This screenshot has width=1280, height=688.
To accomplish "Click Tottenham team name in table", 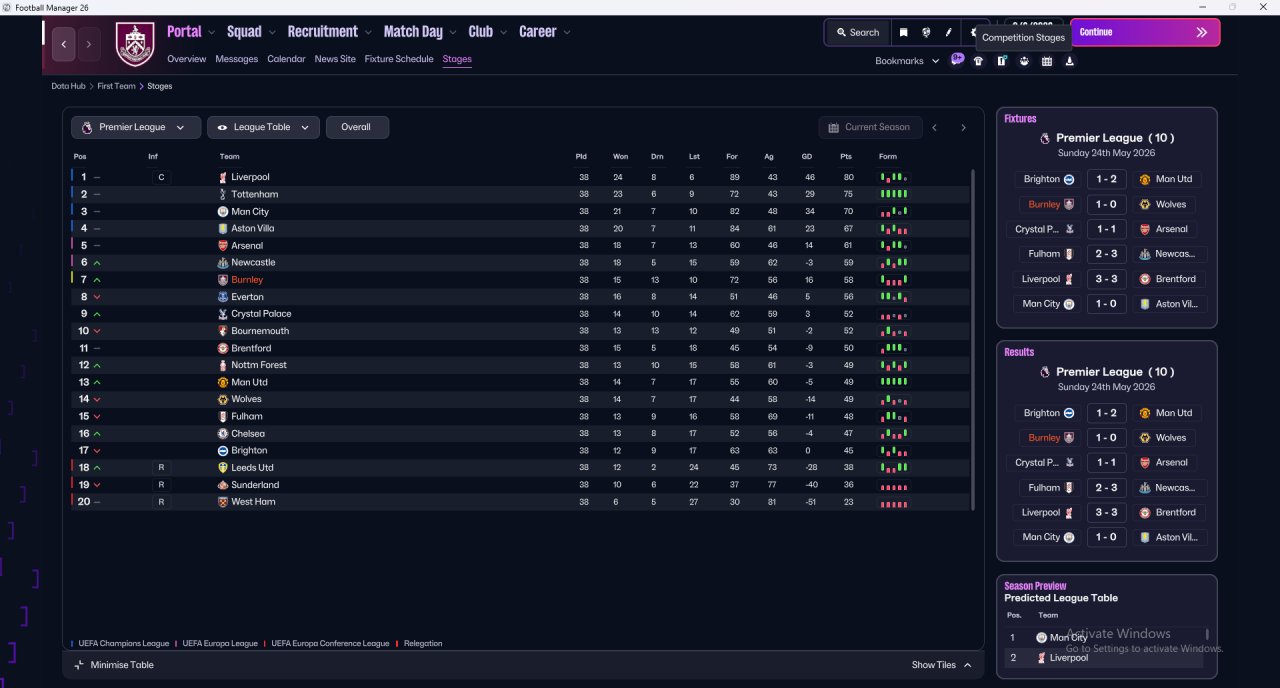I will (255, 194).
